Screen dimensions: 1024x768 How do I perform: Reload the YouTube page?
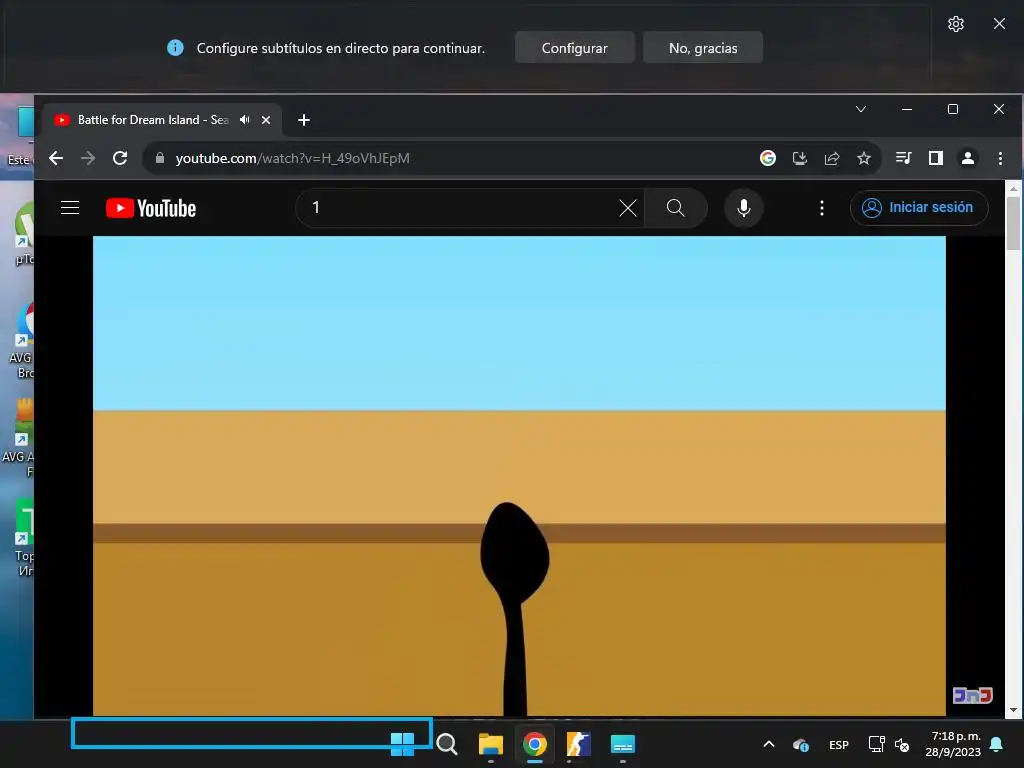[x=120, y=158]
